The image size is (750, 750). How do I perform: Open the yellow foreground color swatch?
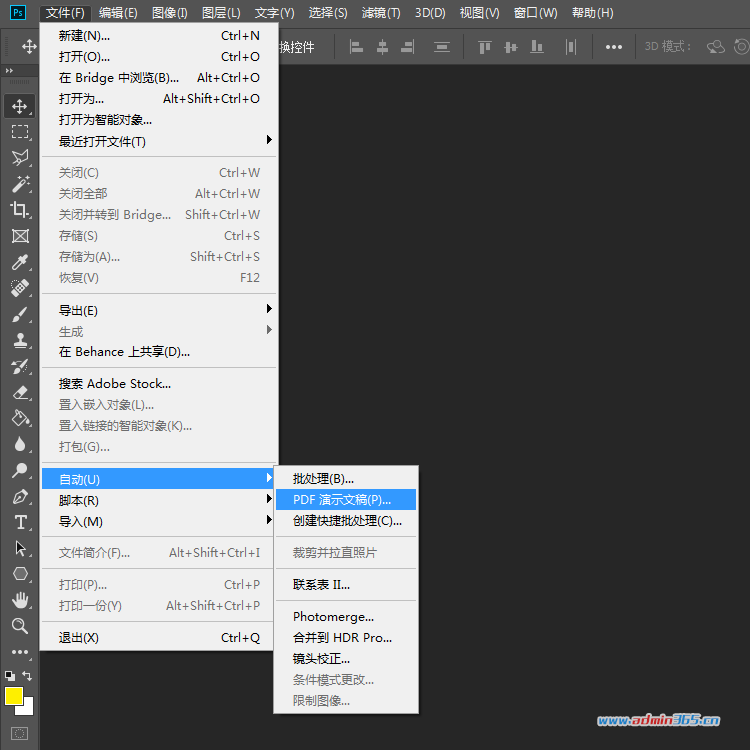[x=13, y=696]
